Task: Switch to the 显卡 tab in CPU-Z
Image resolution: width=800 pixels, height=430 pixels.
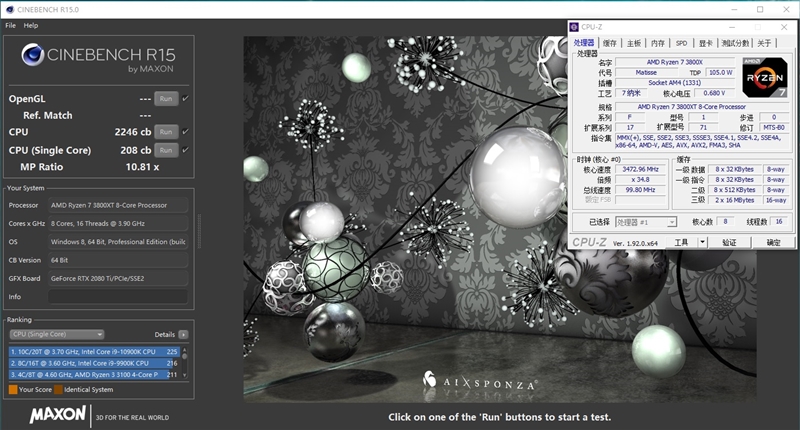Action: [706, 43]
